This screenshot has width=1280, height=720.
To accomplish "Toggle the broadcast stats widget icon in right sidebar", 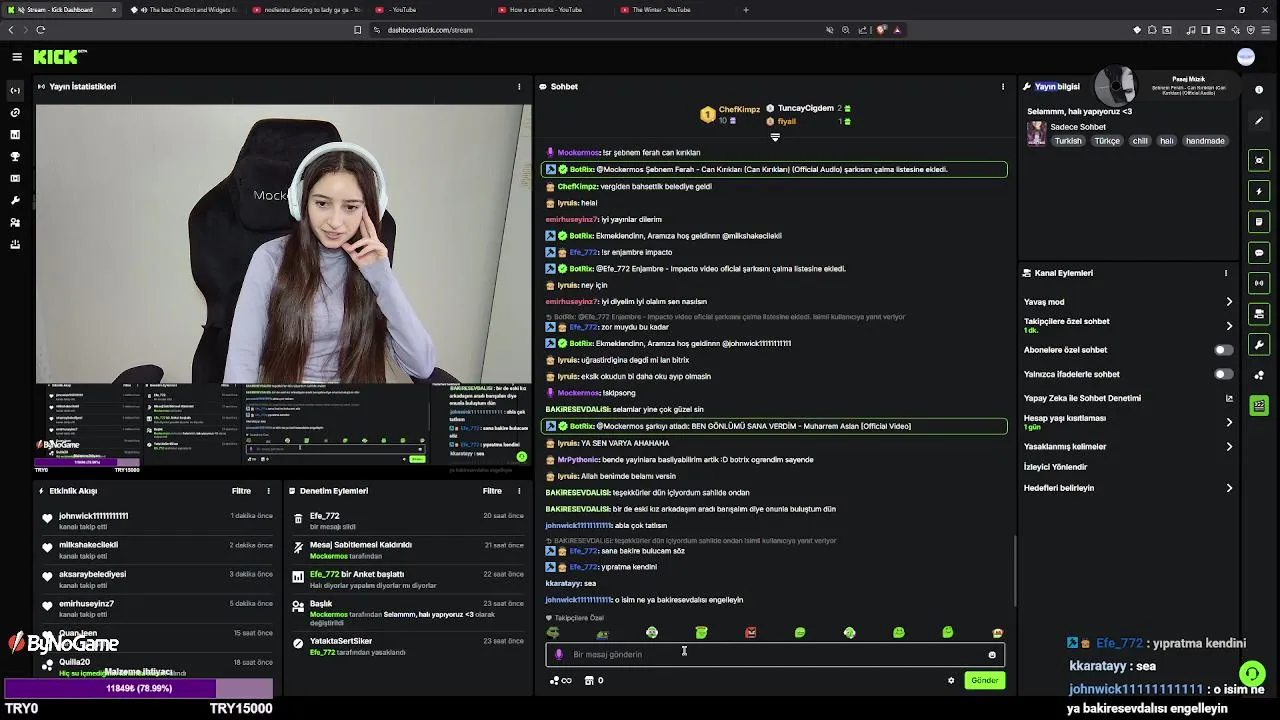I will tap(1259, 283).
